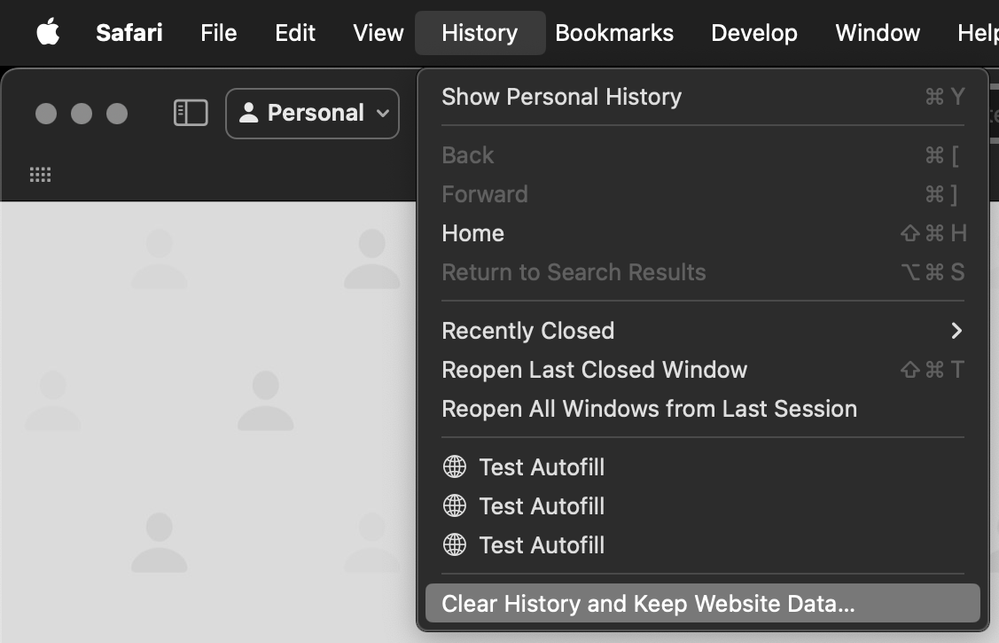Select Home from History menu
This screenshot has width=999, height=643.
(x=703, y=233)
